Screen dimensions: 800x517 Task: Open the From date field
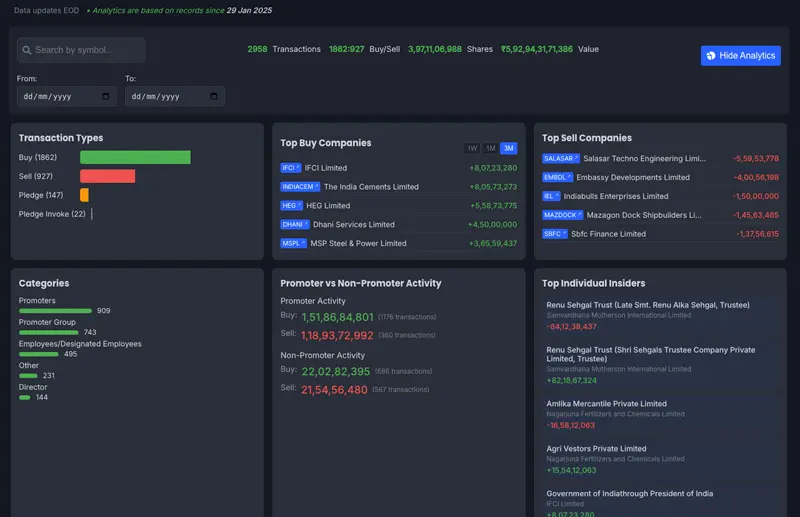click(x=66, y=96)
